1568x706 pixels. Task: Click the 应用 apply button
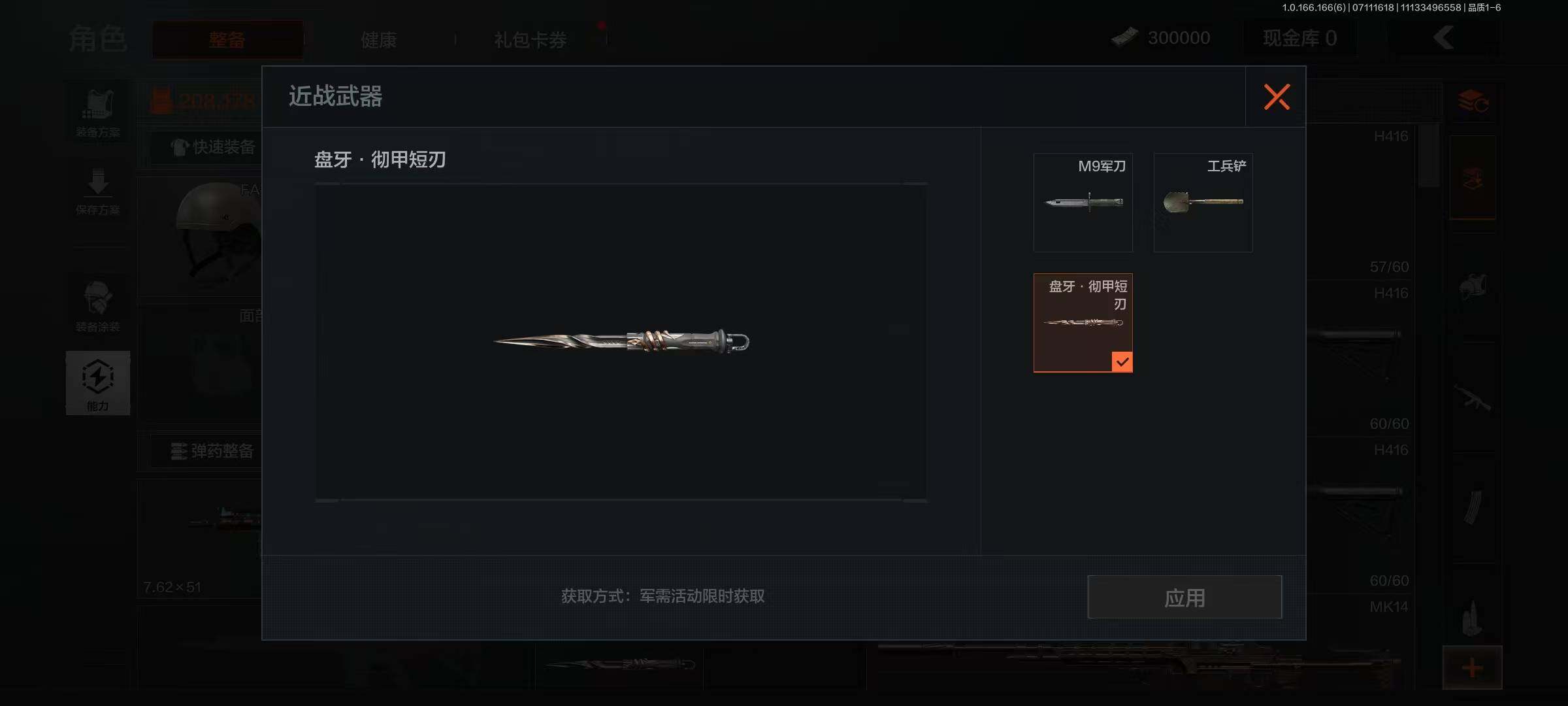(1184, 597)
